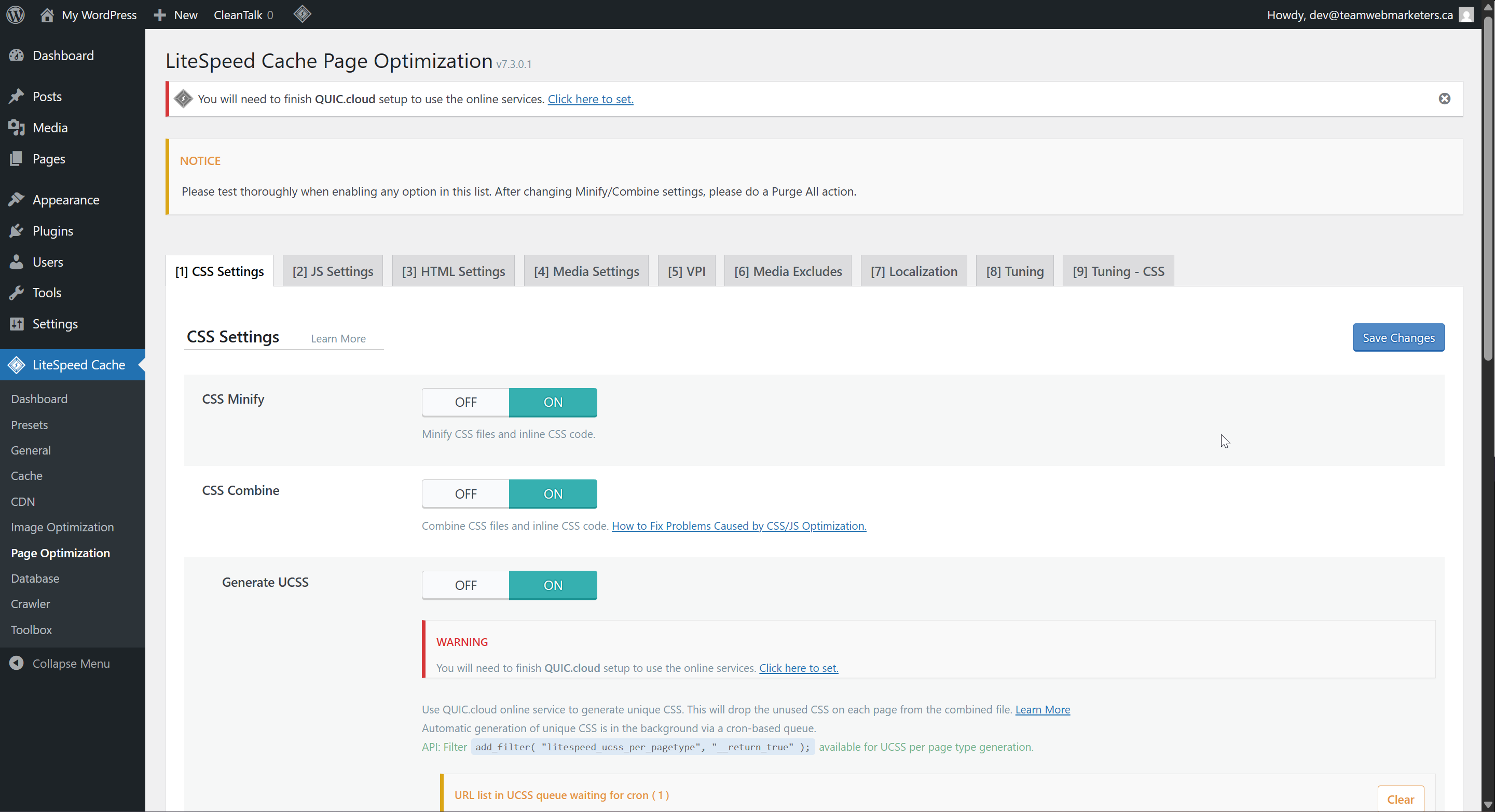Click the Collapse Menu arrow icon
The width and height of the screenshot is (1495, 812).
(x=16, y=663)
